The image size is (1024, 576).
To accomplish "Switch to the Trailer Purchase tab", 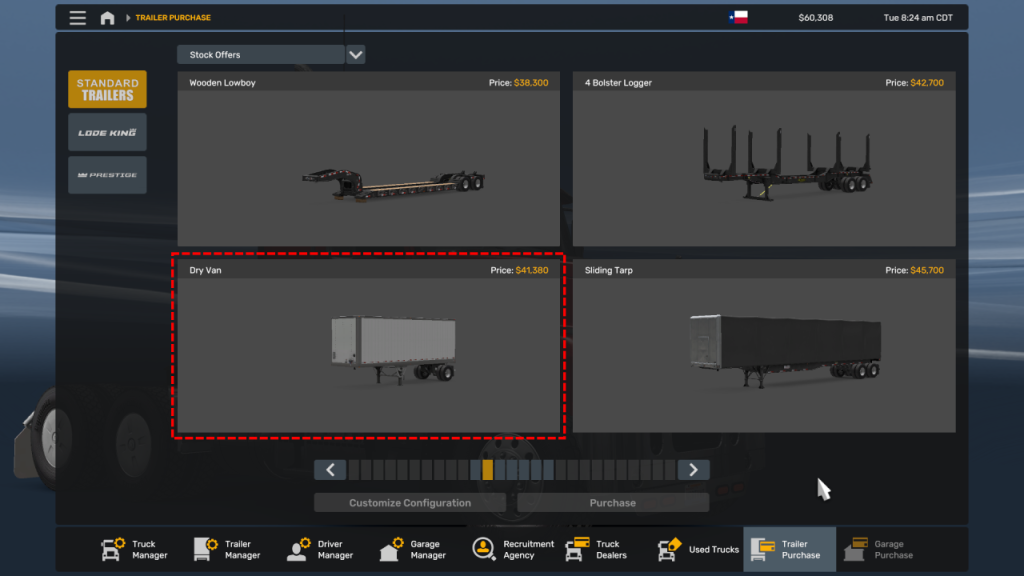I will point(789,549).
